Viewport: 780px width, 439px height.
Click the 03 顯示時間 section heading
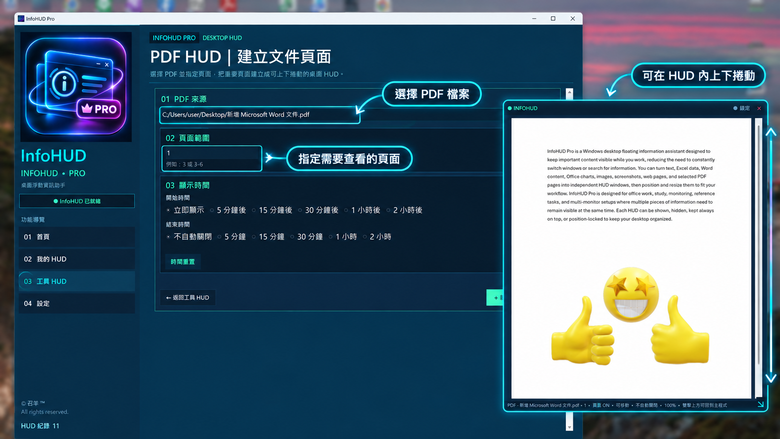[187, 185]
